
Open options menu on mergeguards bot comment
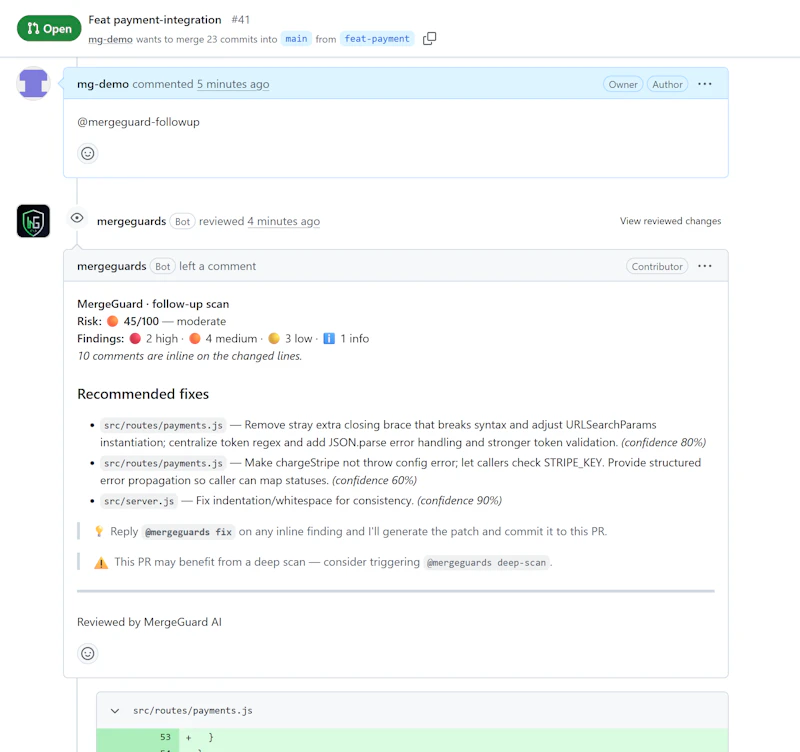click(705, 266)
